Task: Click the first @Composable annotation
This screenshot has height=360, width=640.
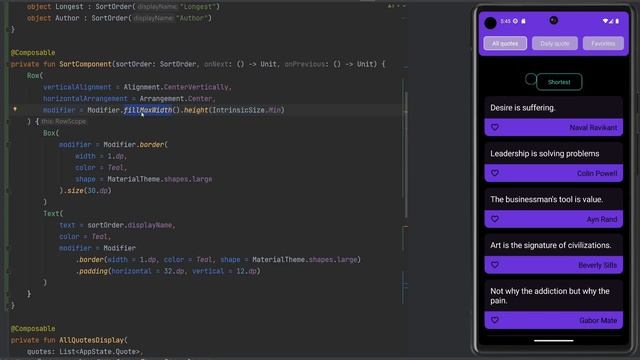Action: coord(33,53)
